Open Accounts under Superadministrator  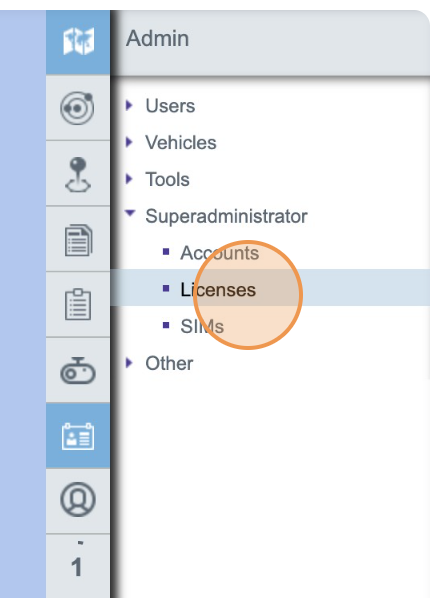(220, 253)
